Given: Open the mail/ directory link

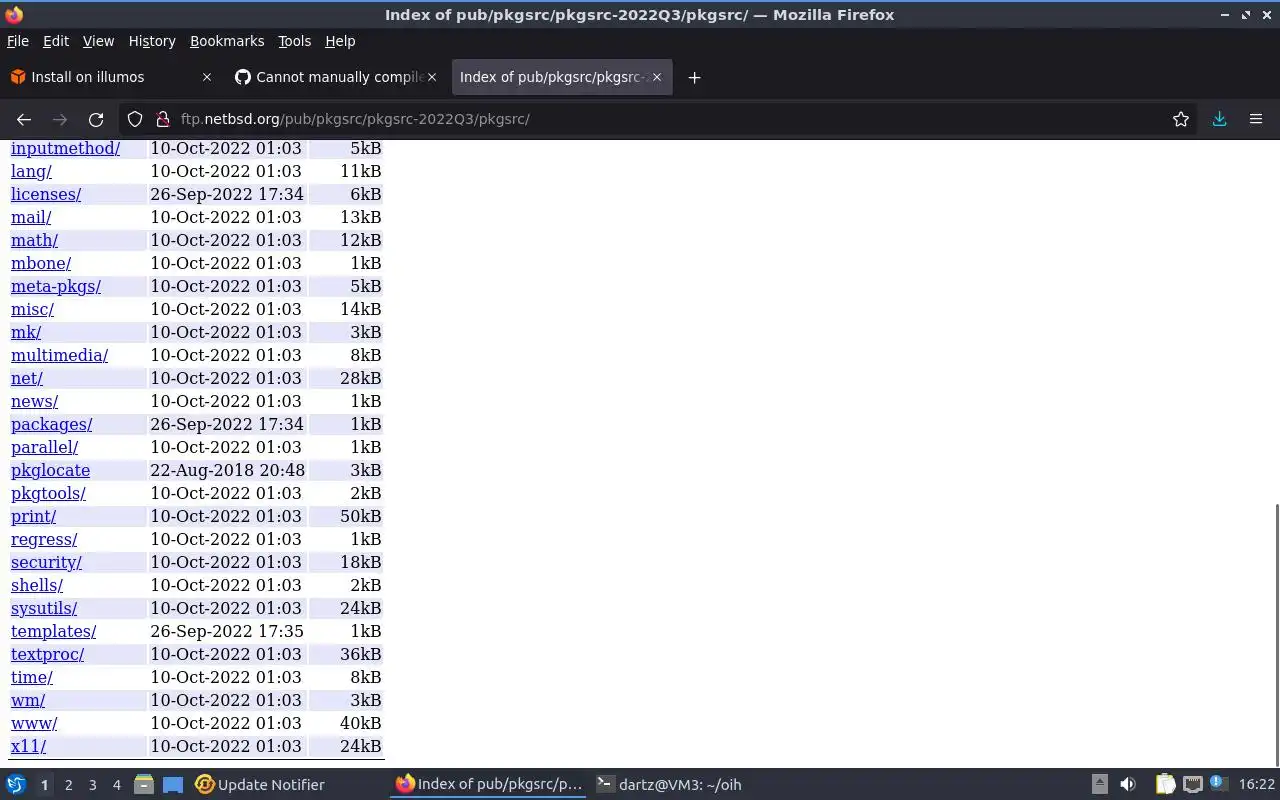Looking at the screenshot, I should (x=31, y=217).
